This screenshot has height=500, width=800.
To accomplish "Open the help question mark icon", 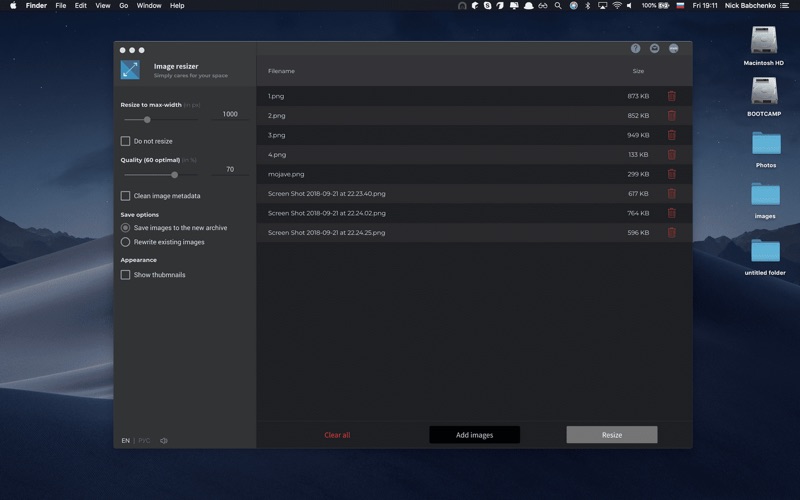I will [635, 48].
